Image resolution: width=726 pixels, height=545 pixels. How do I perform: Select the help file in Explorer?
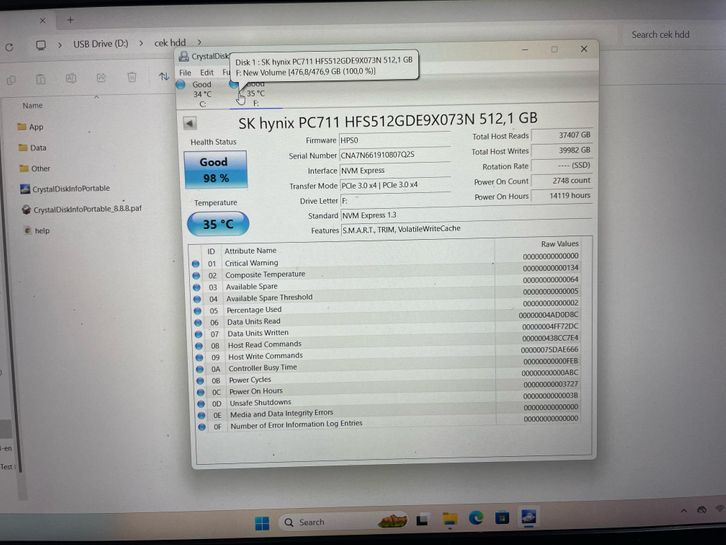[37, 231]
